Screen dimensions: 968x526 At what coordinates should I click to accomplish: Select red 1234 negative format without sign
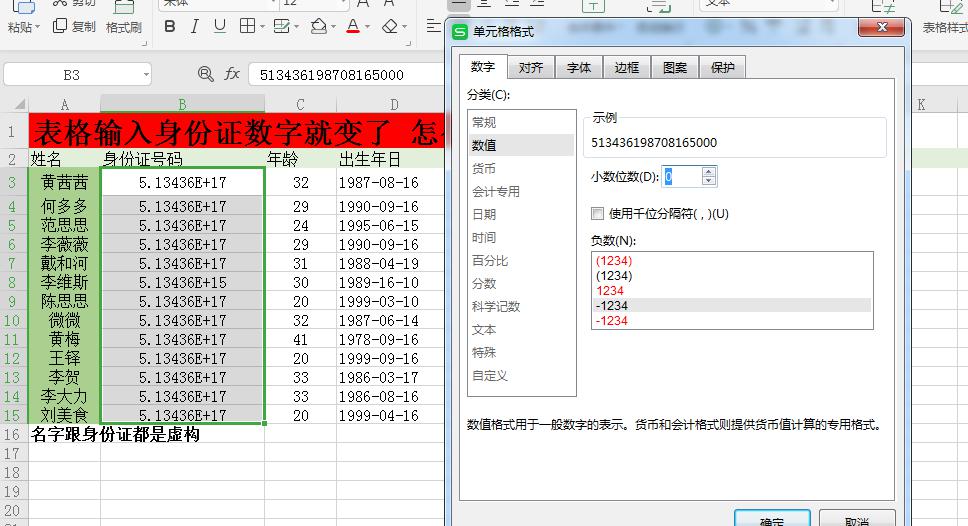point(732,291)
